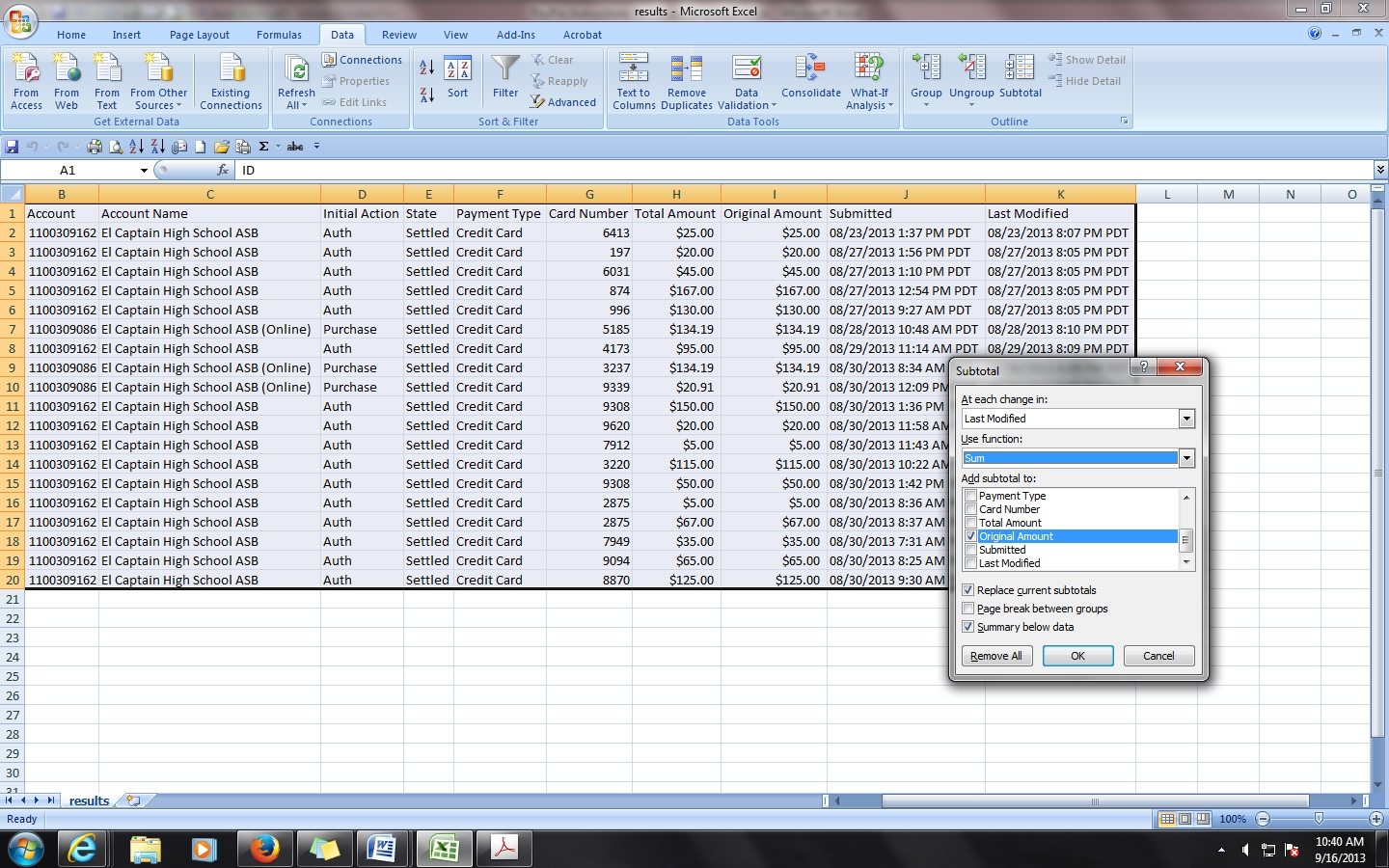Click Remove All in Subtotal dialog
This screenshot has width=1389, height=868.
click(x=996, y=656)
